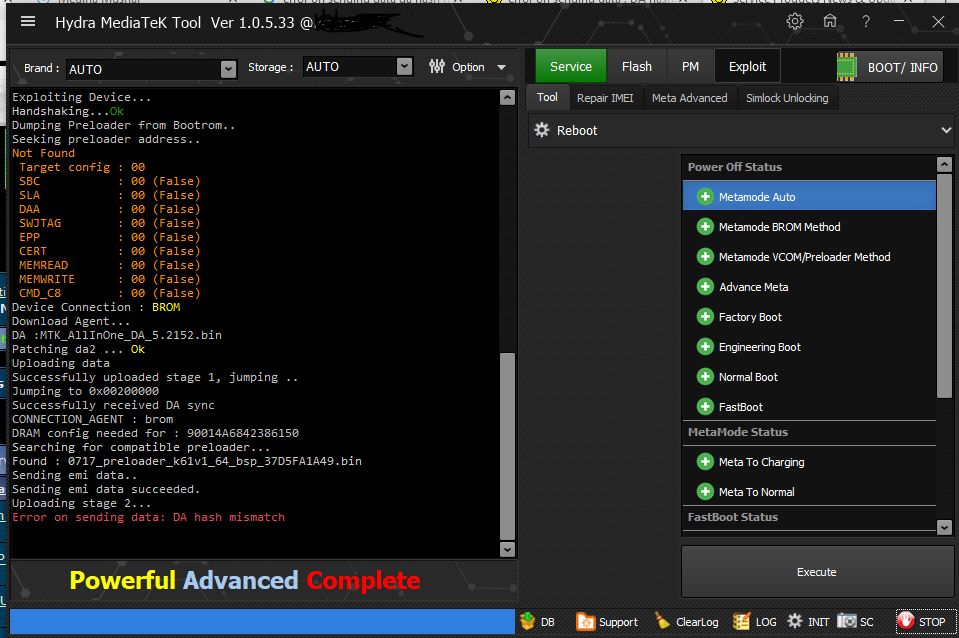The width and height of the screenshot is (959, 638).
Task: Click up arrow of log scrollbar
Action: click(507, 97)
